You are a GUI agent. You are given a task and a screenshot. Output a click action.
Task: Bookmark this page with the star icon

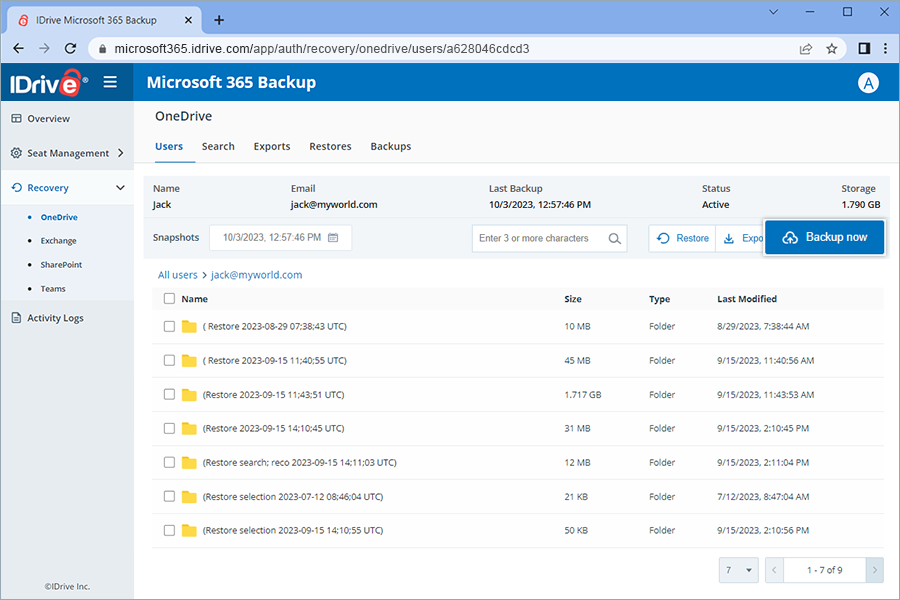[832, 49]
